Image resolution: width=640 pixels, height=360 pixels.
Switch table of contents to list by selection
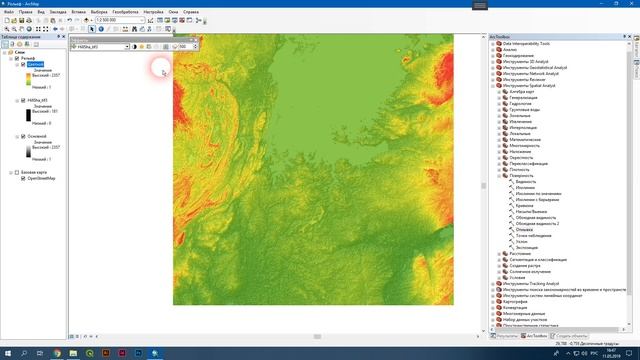pos(27,44)
